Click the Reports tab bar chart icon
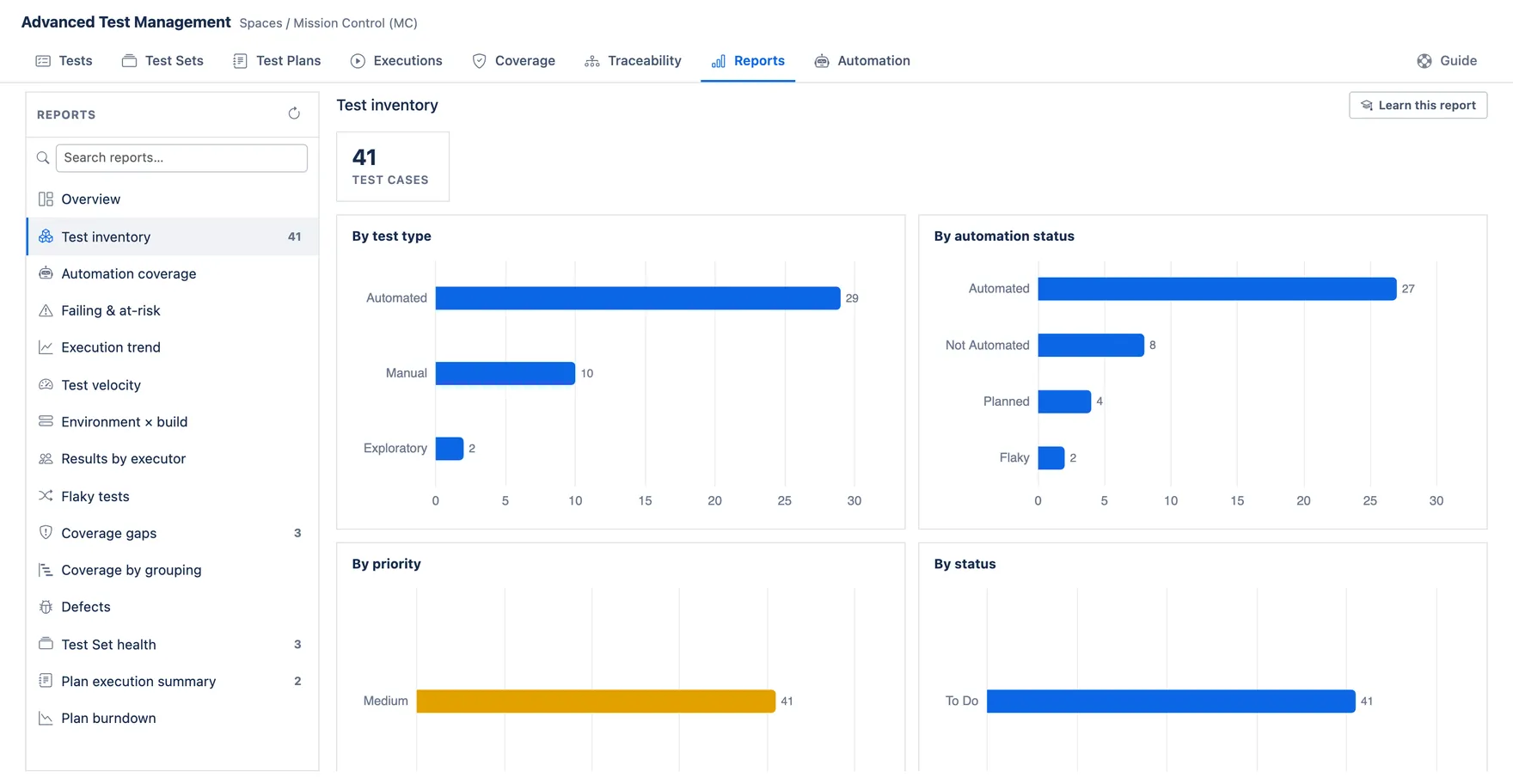Screen dimensions: 1513x784 [719, 61]
